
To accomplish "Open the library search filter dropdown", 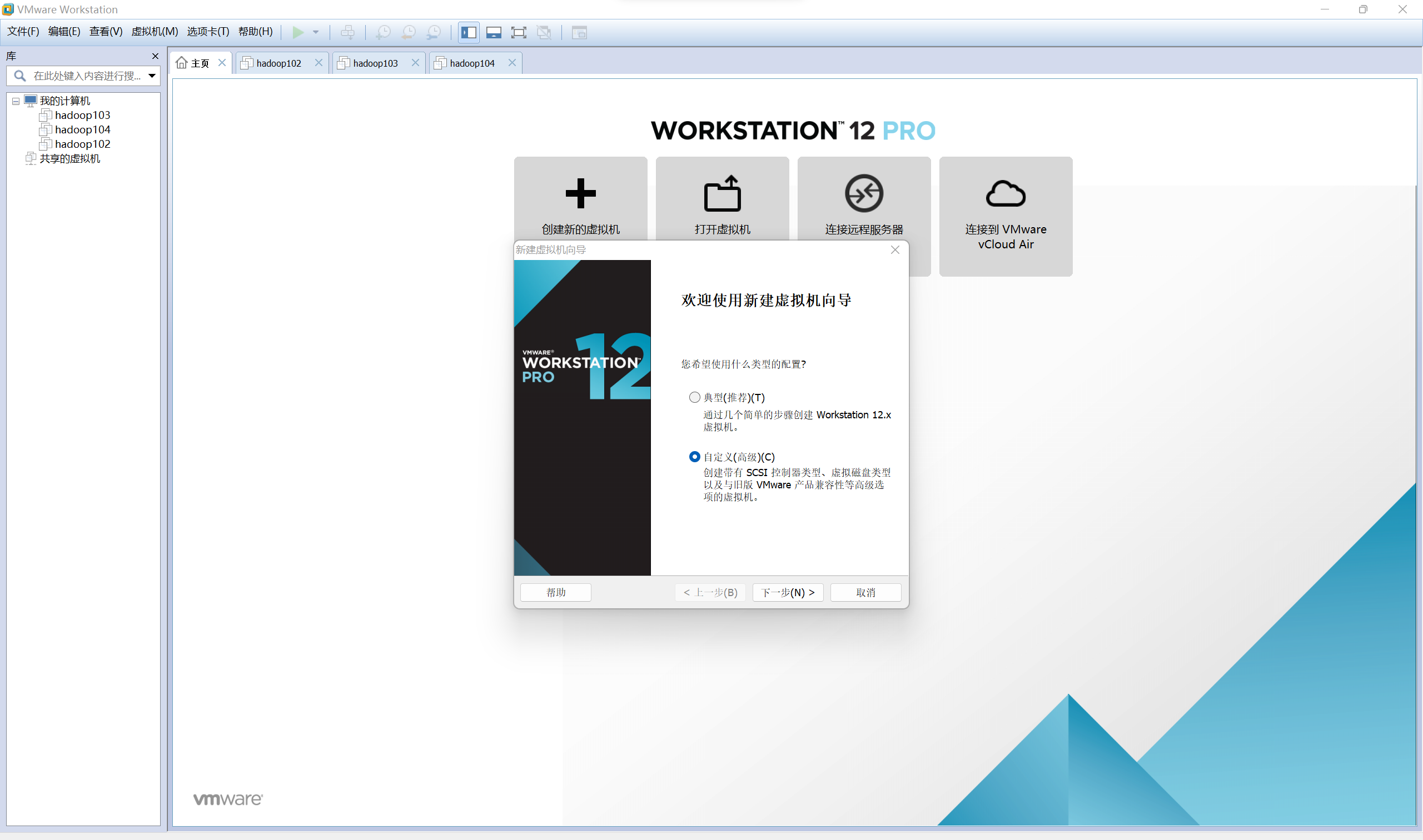I will (152, 76).
